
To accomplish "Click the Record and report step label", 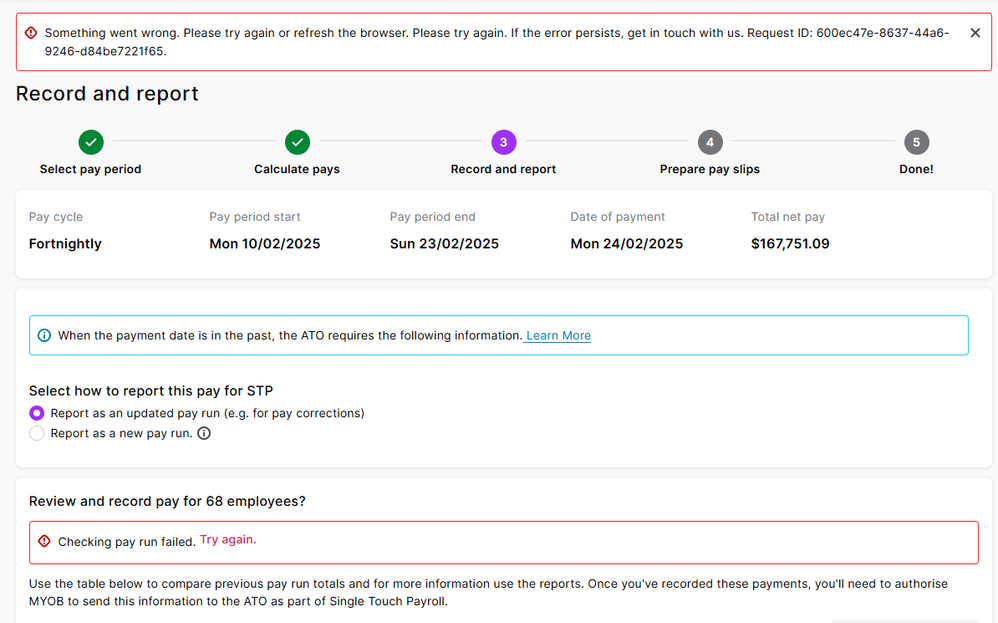I will coord(503,169).
